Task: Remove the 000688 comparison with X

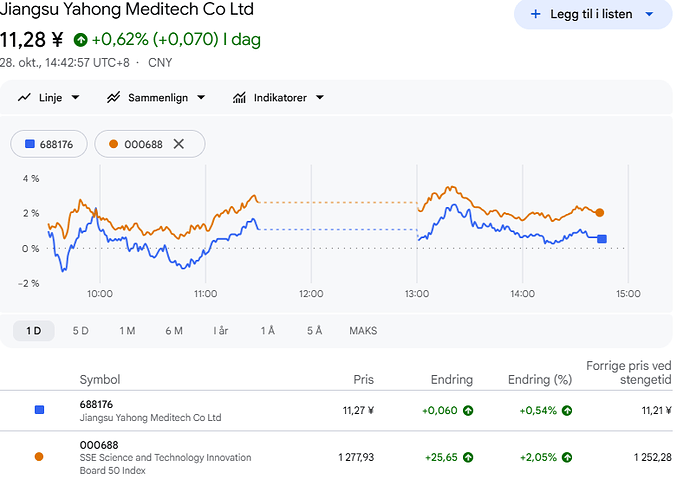Action: [x=178, y=144]
